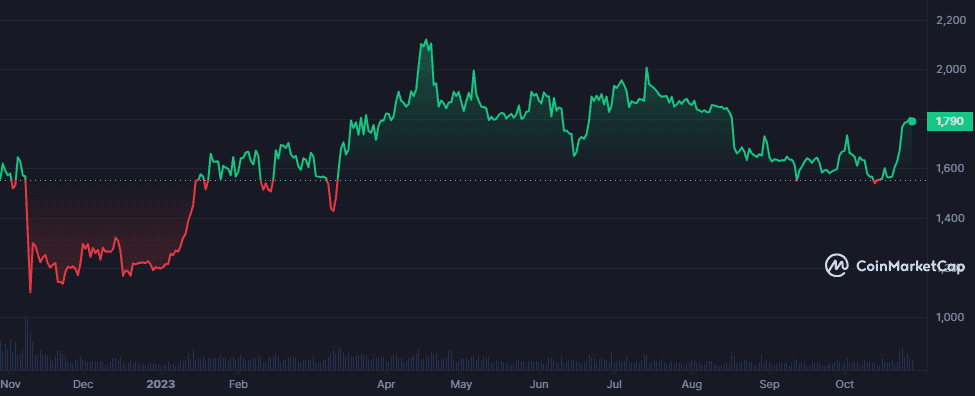975x396 pixels.
Task: Click the Feb label on the time axis
Action: click(x=238, y=384)
